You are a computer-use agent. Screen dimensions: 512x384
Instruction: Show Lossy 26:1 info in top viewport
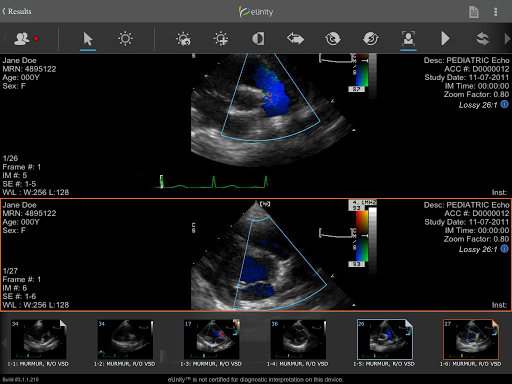pyautogui.click(x=505, y=105)
